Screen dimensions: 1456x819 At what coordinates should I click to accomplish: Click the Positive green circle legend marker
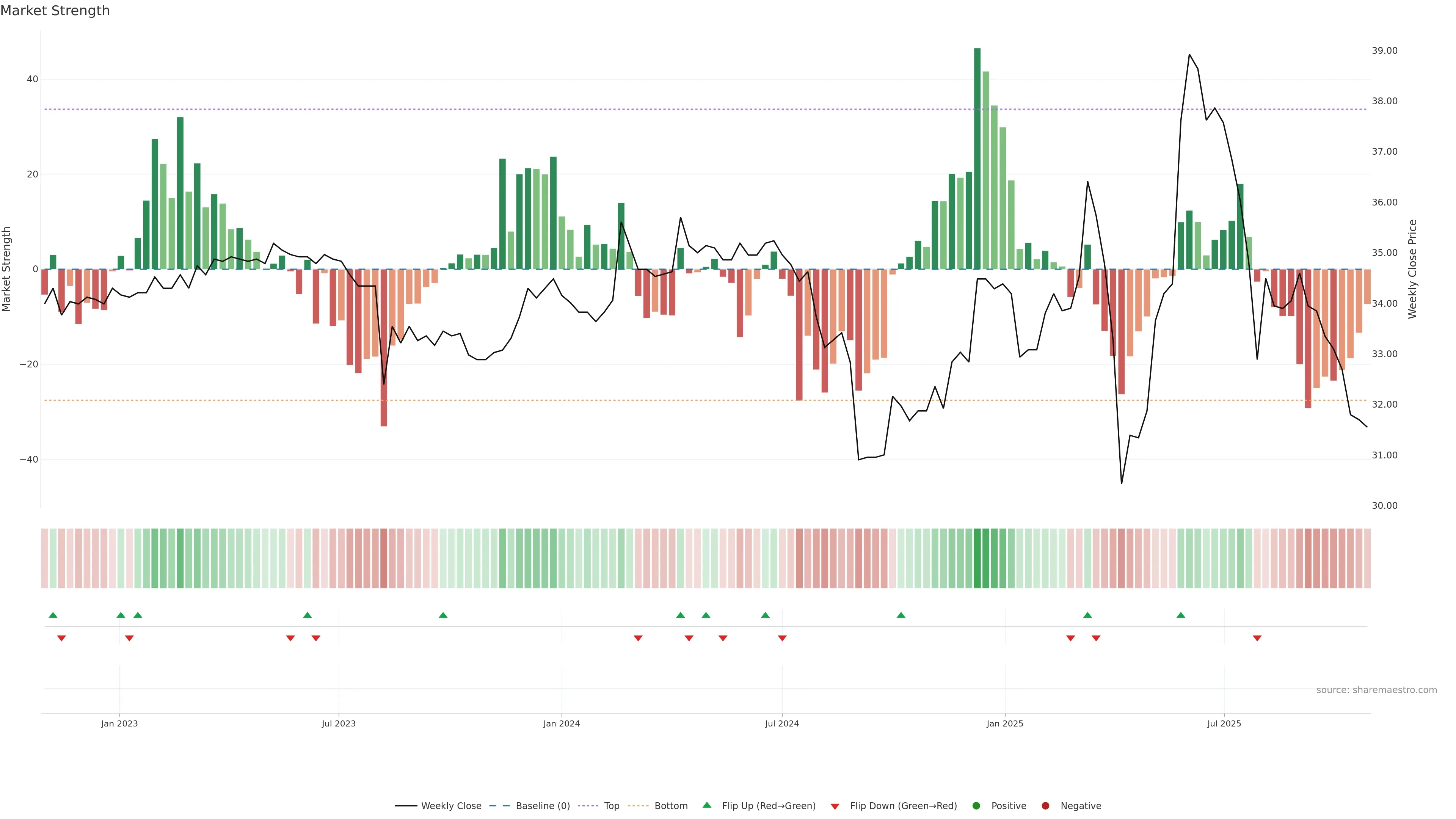coord(976,806)
